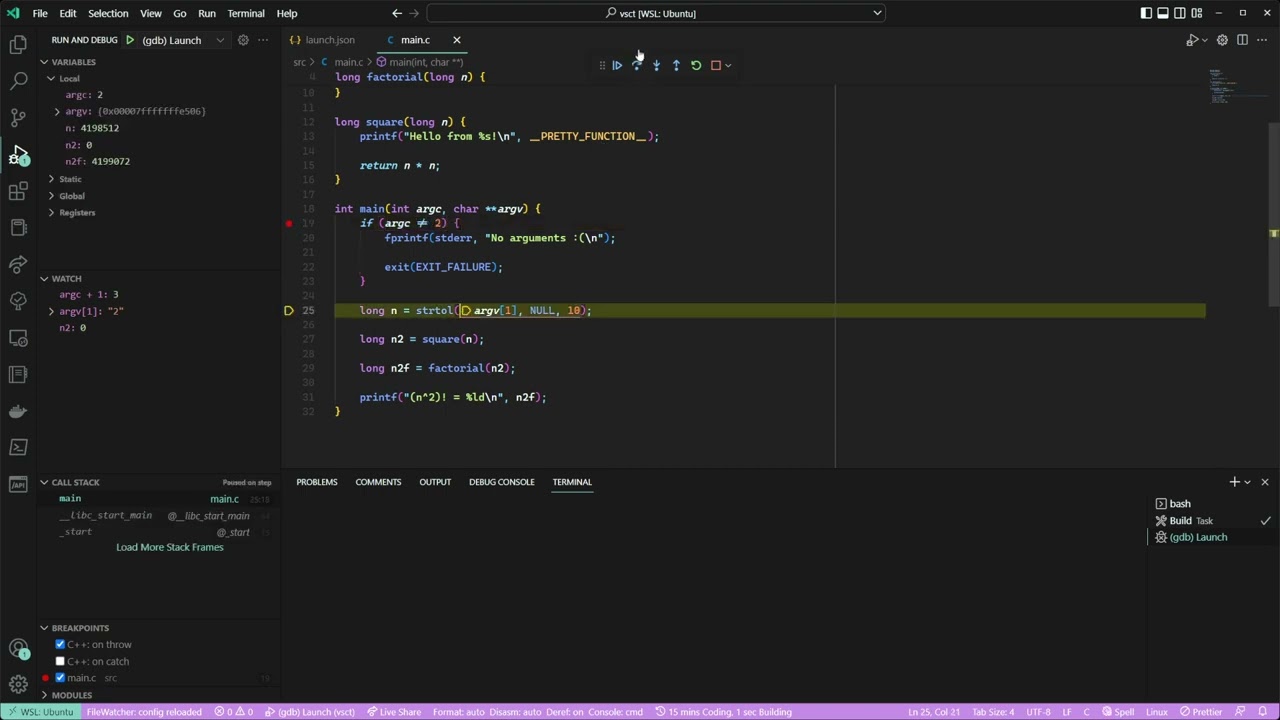Click Live Share in status bar
This screenshot has width=1280, height=720.
(x=394, y=712)
